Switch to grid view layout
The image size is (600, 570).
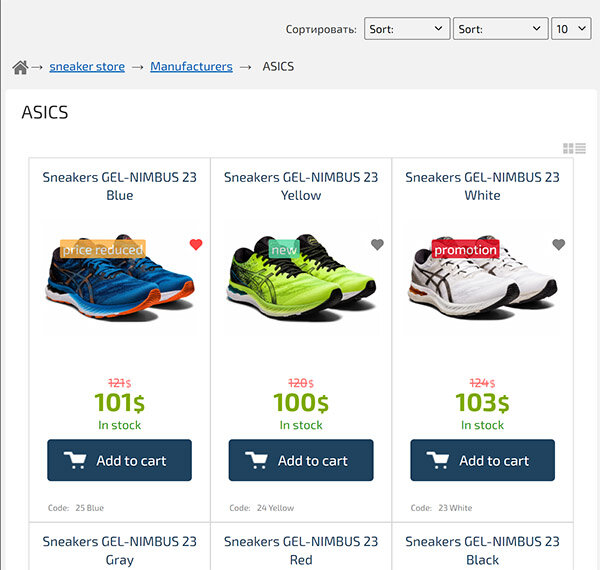click(x=568, y=149)
